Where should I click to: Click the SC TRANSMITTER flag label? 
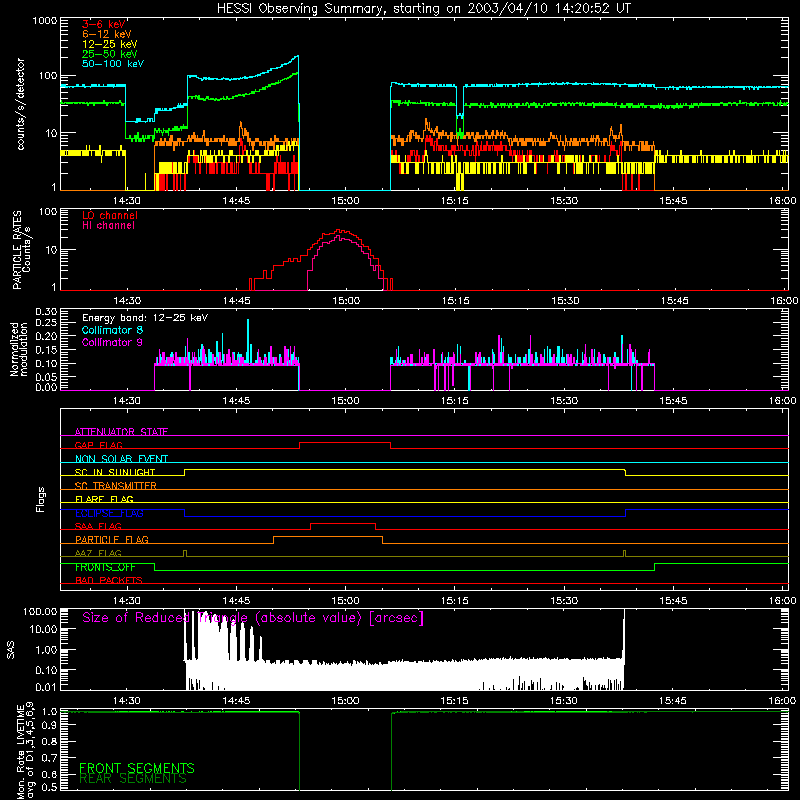(115, 486)
